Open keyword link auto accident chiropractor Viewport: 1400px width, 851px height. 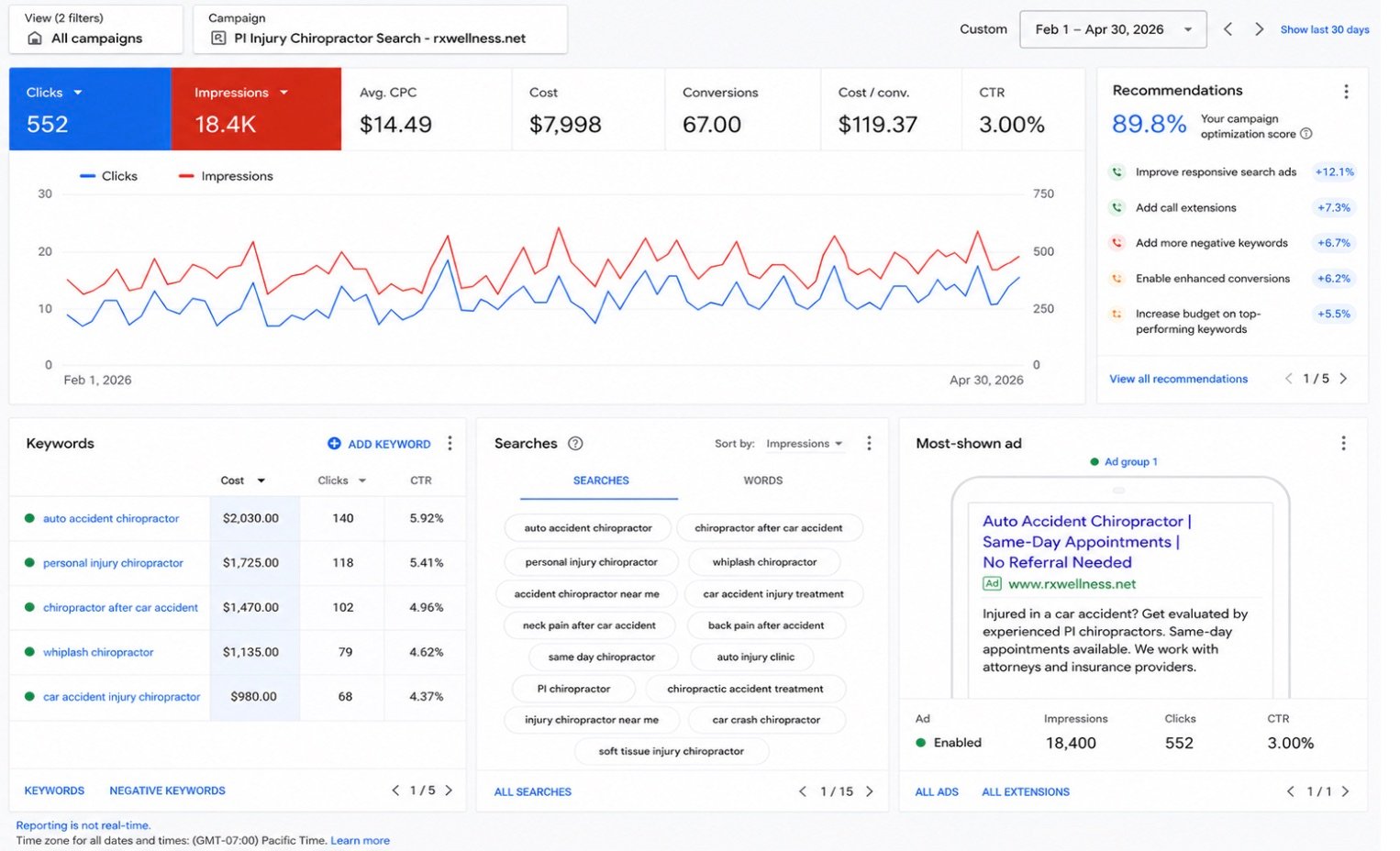[x=111, y=518]
